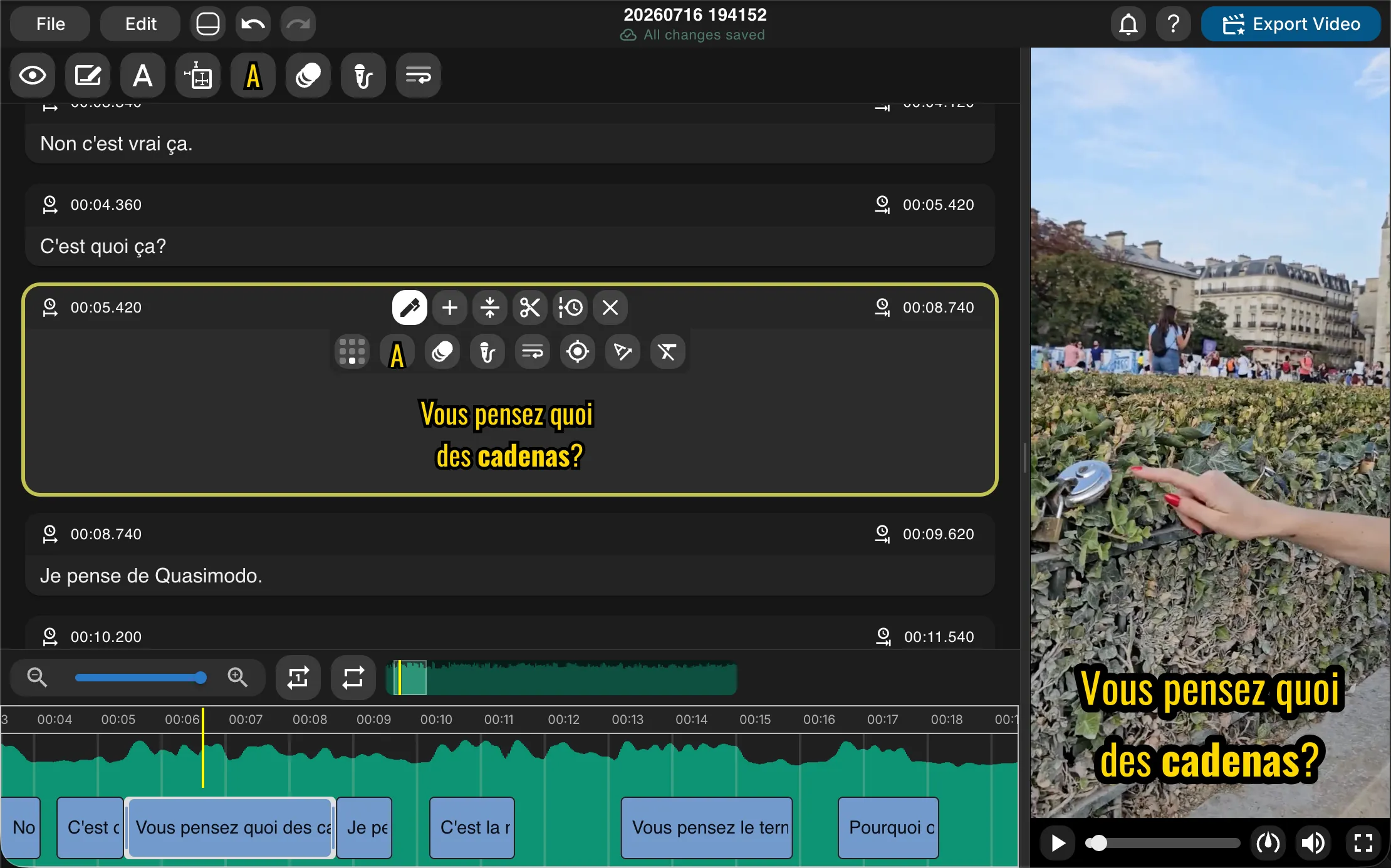Select timeline clip 'Vous pensez le tern'

point(707,827)
